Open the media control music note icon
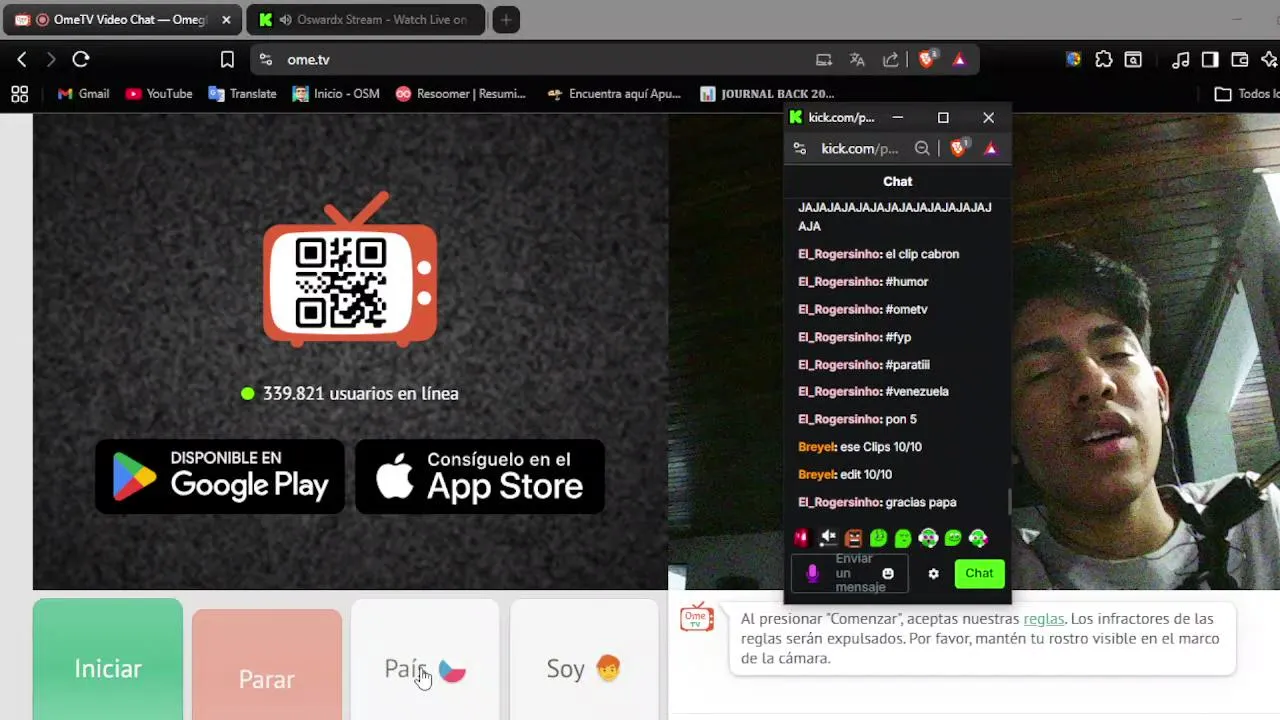The width and height of the screenshot is (1280, 720). (1181, 60)
